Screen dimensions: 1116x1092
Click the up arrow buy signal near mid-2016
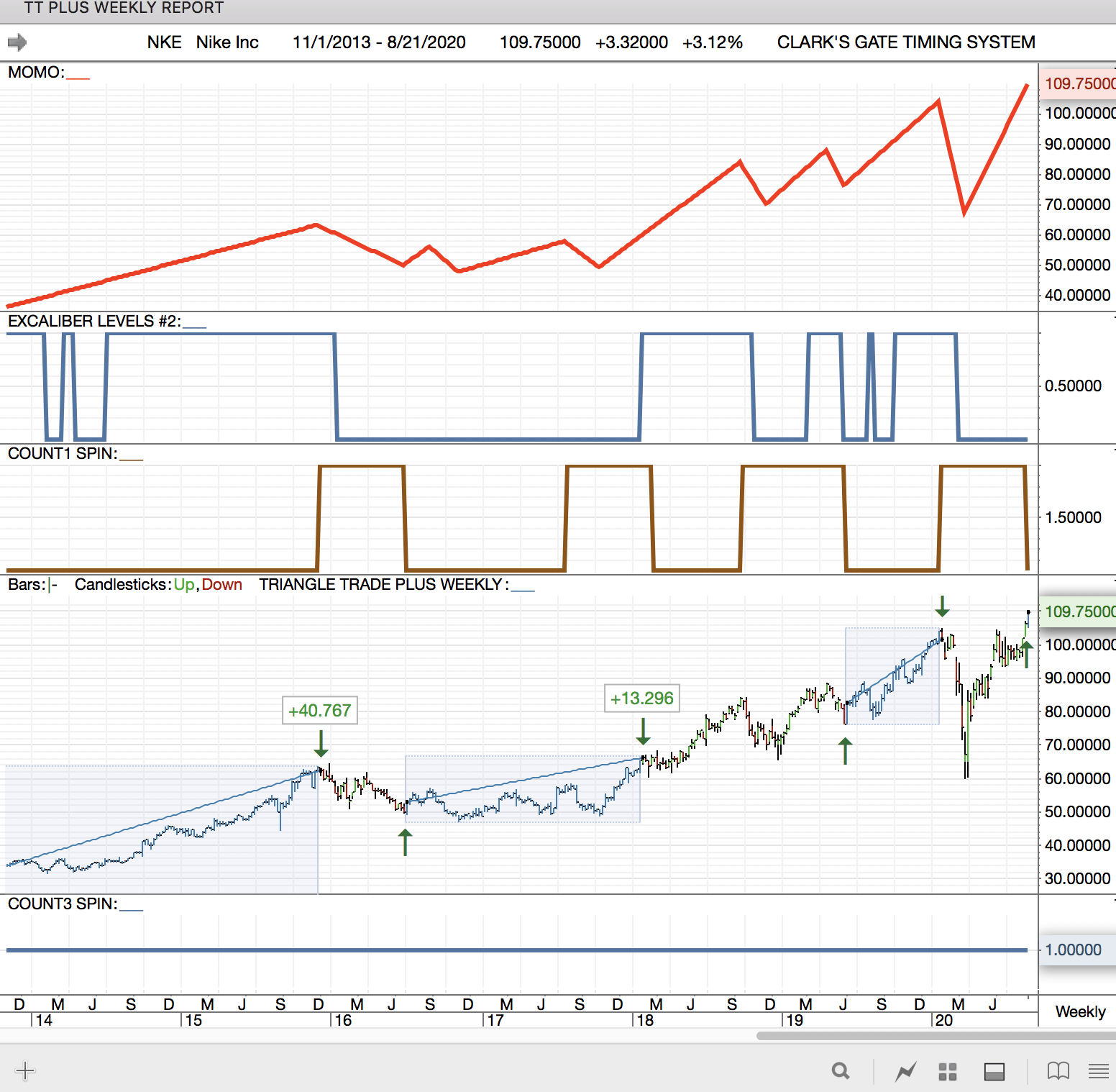406,842
